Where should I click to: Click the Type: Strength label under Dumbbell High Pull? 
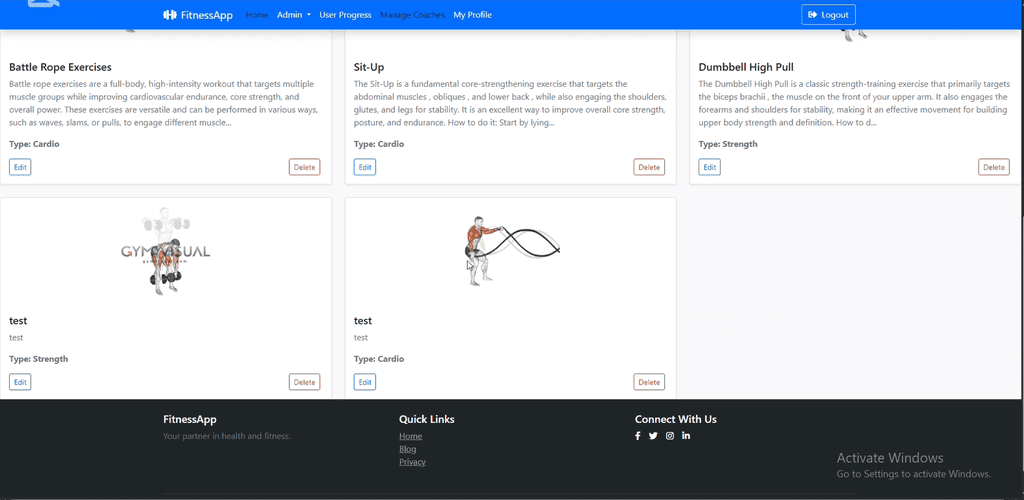coord(728,144)
